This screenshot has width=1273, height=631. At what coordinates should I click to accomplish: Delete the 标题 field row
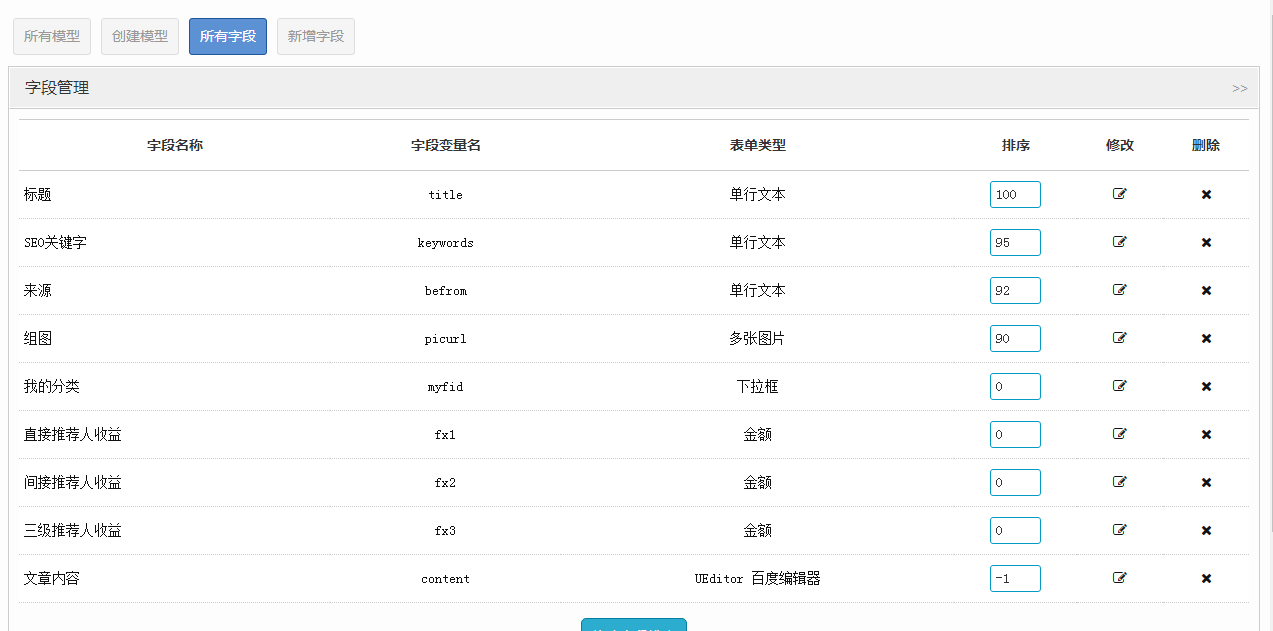(1206, 195)
